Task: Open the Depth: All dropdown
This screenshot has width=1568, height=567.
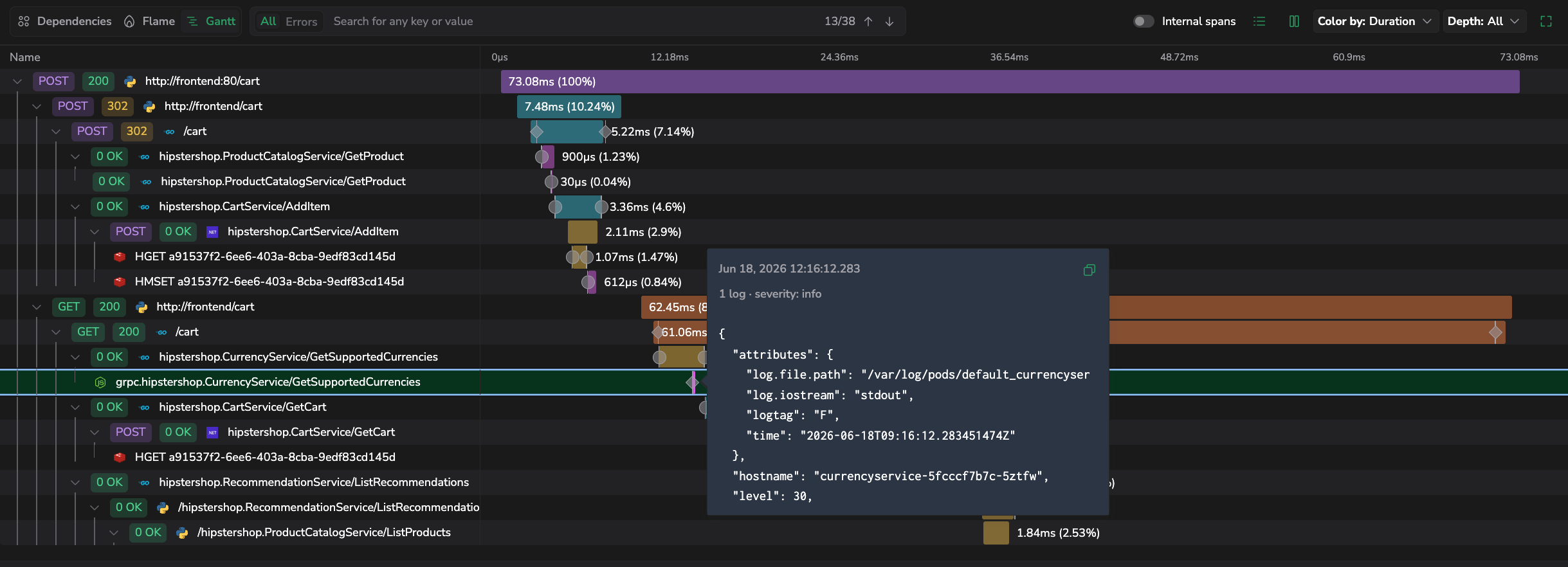Action: (x=1483, y=21)
